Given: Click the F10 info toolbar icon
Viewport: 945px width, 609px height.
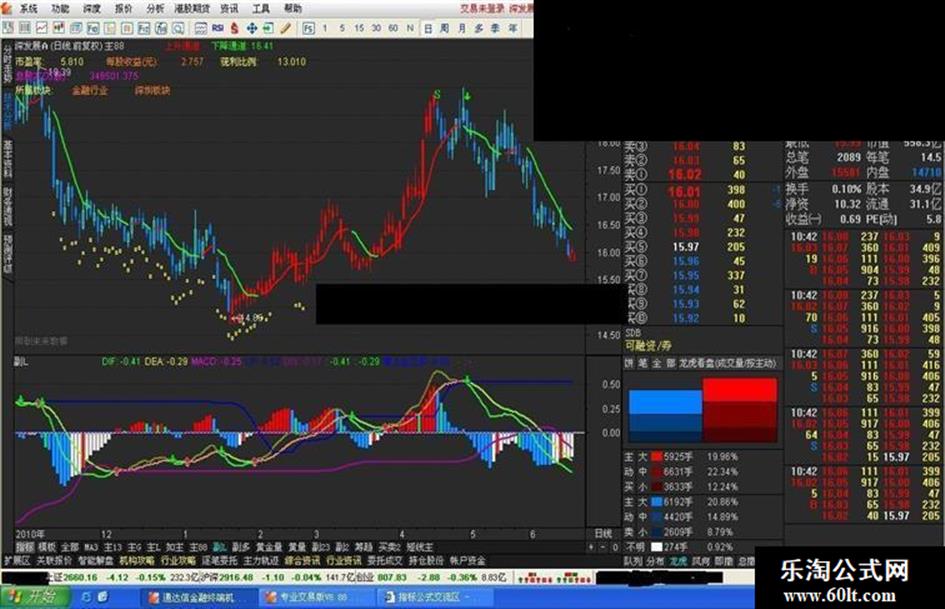Looking at the screenshot, I should [93, 28].
